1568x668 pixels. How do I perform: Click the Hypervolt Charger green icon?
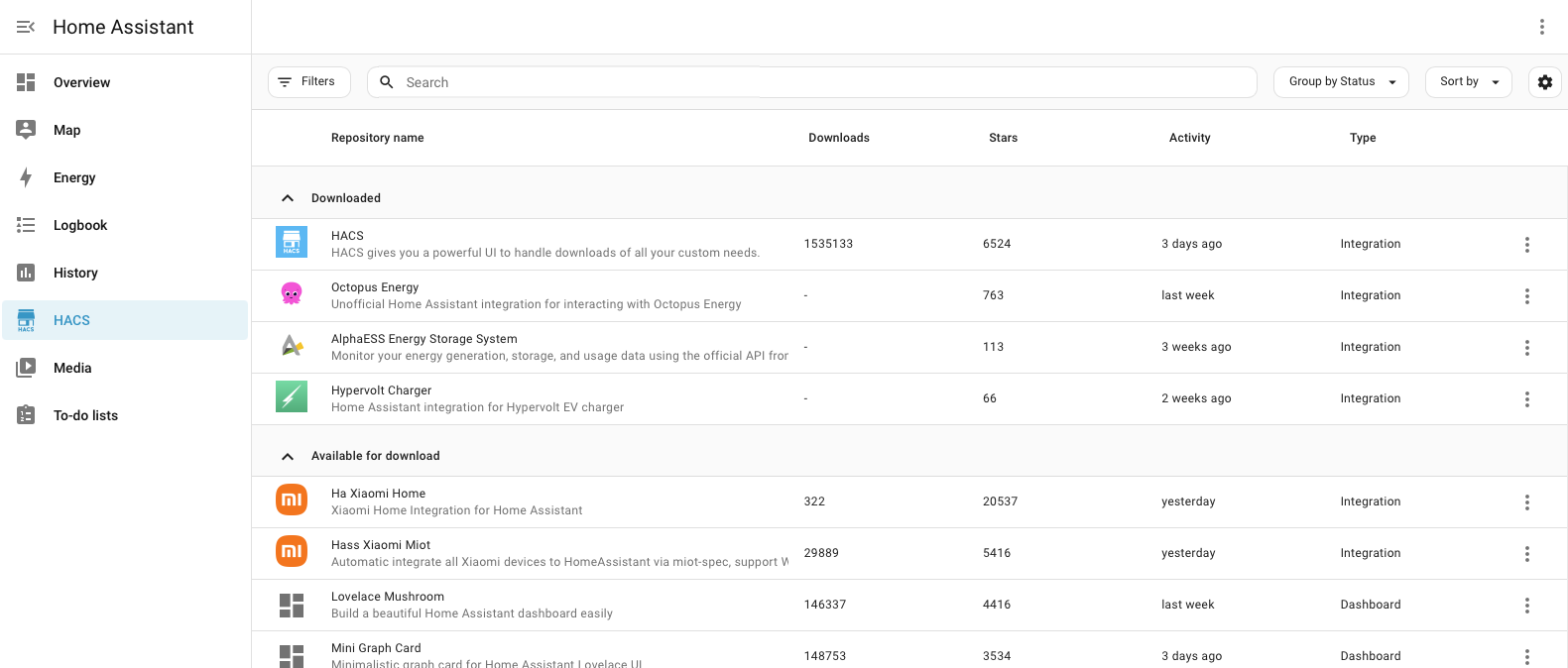(x=292, y=396)
